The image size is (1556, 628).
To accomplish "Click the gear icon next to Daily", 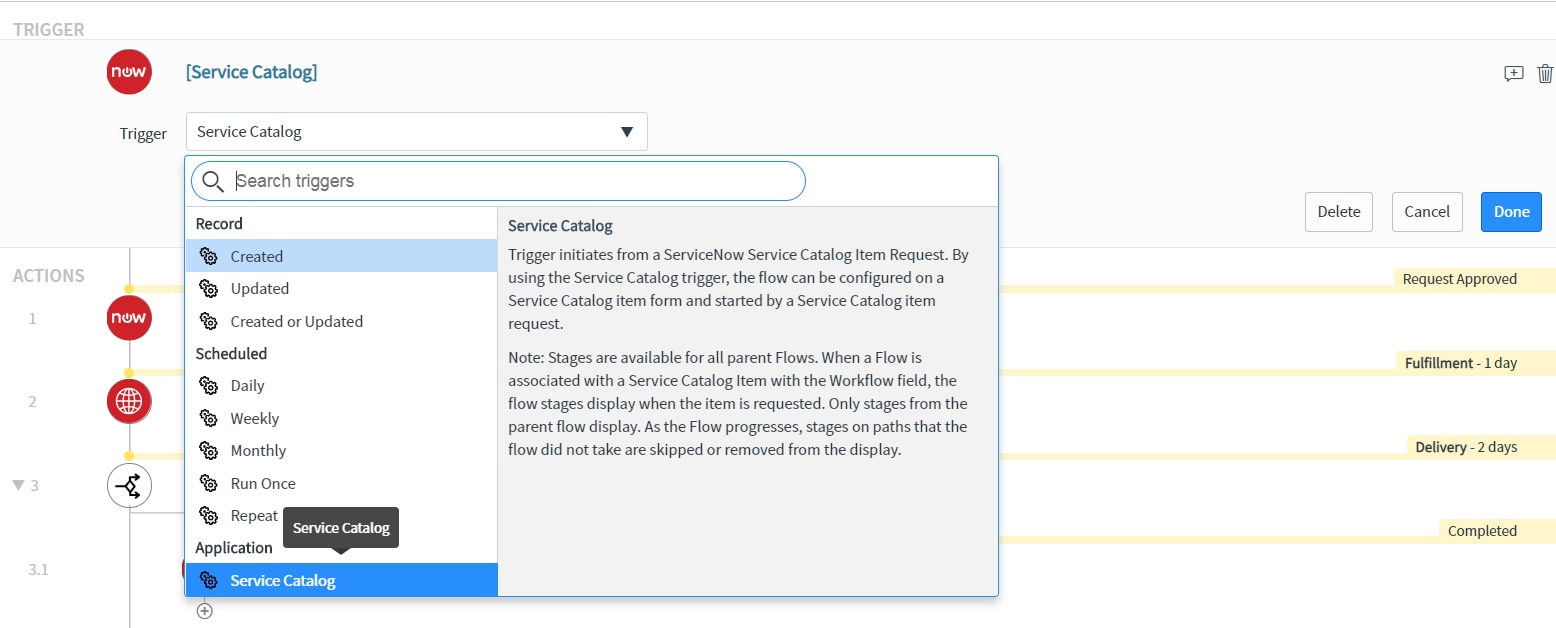I will pos(210,385).
